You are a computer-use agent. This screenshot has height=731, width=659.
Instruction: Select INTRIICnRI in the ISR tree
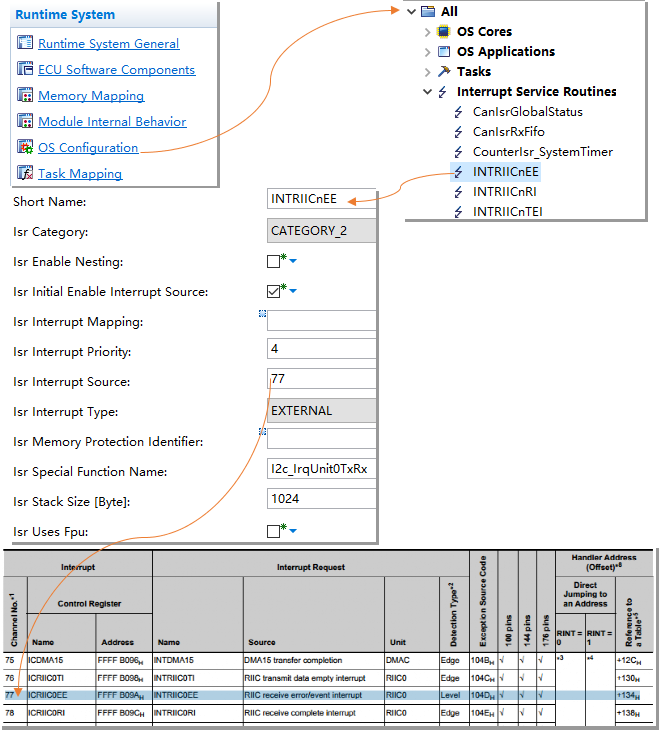[x=506, y=191]
